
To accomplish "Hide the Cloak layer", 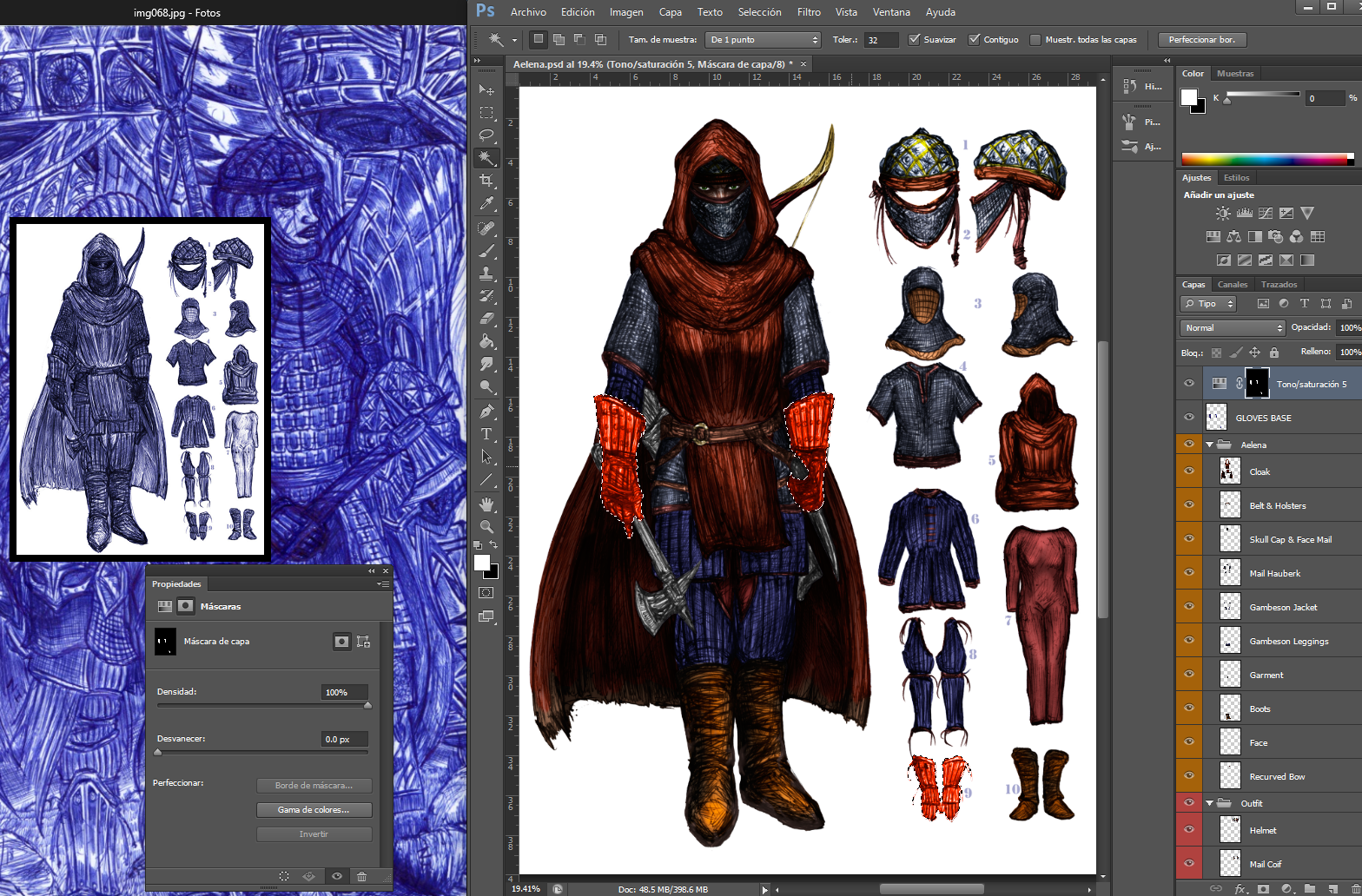I will point(1189,471).
